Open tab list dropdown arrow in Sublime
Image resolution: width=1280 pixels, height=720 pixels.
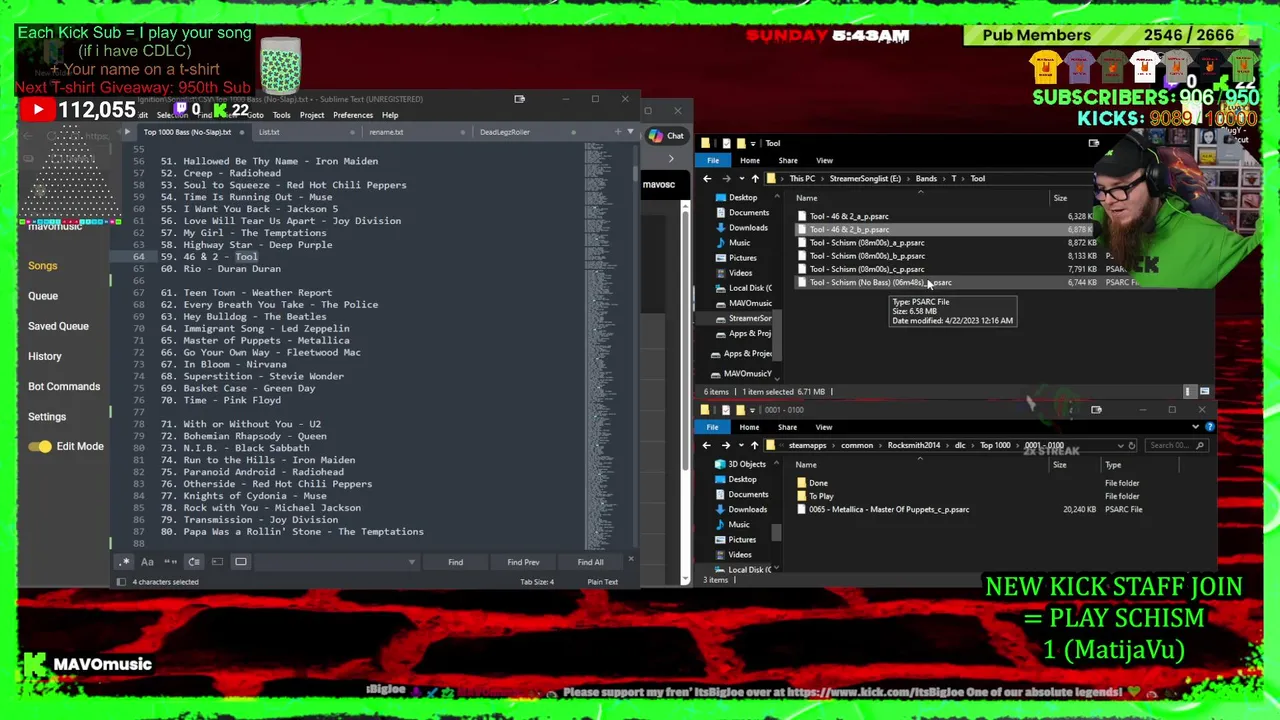pyautogui.click(x=630, y=132)
